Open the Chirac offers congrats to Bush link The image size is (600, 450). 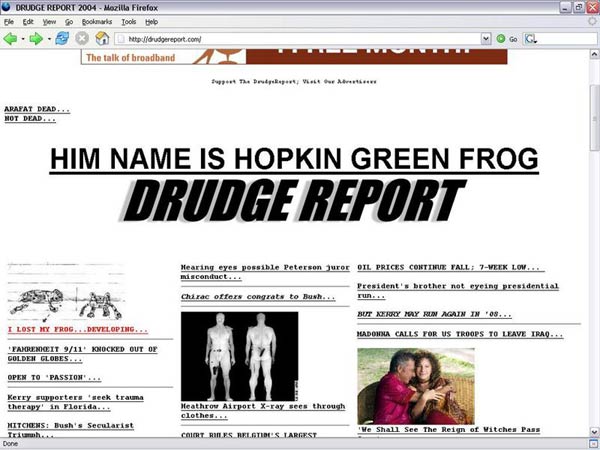[258, 297]
